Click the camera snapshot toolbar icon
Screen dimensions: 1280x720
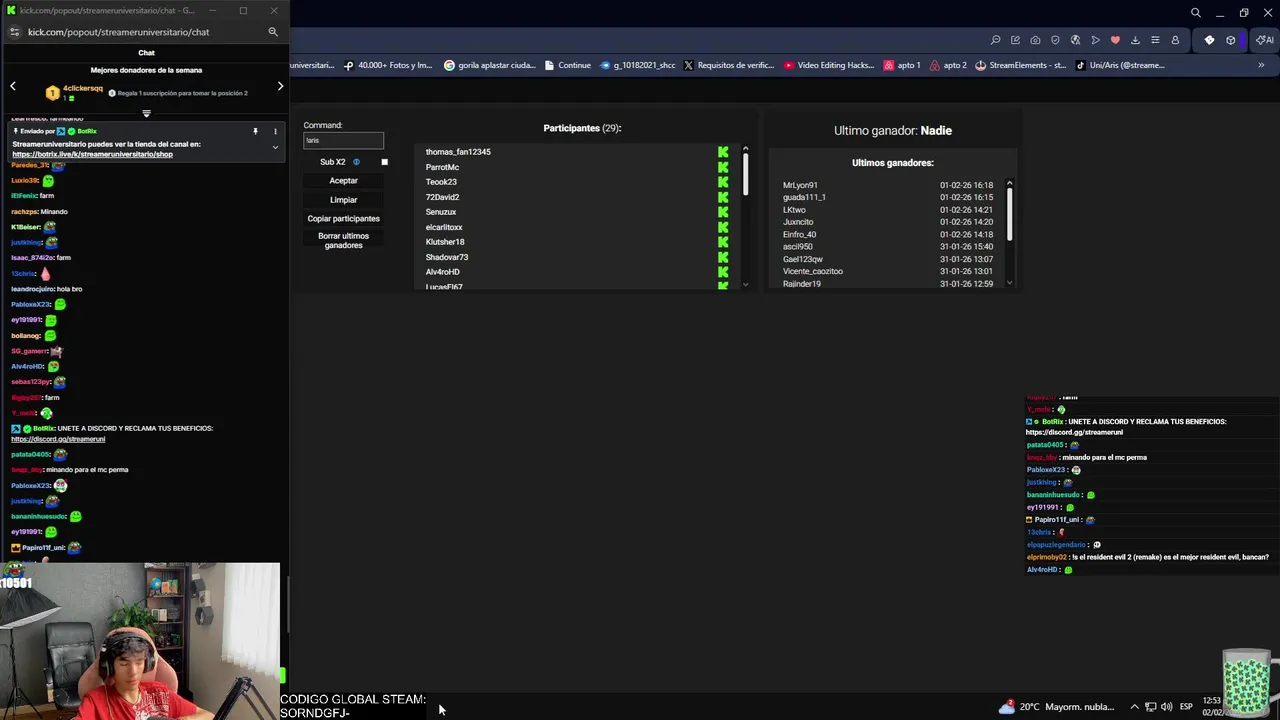1035,40
